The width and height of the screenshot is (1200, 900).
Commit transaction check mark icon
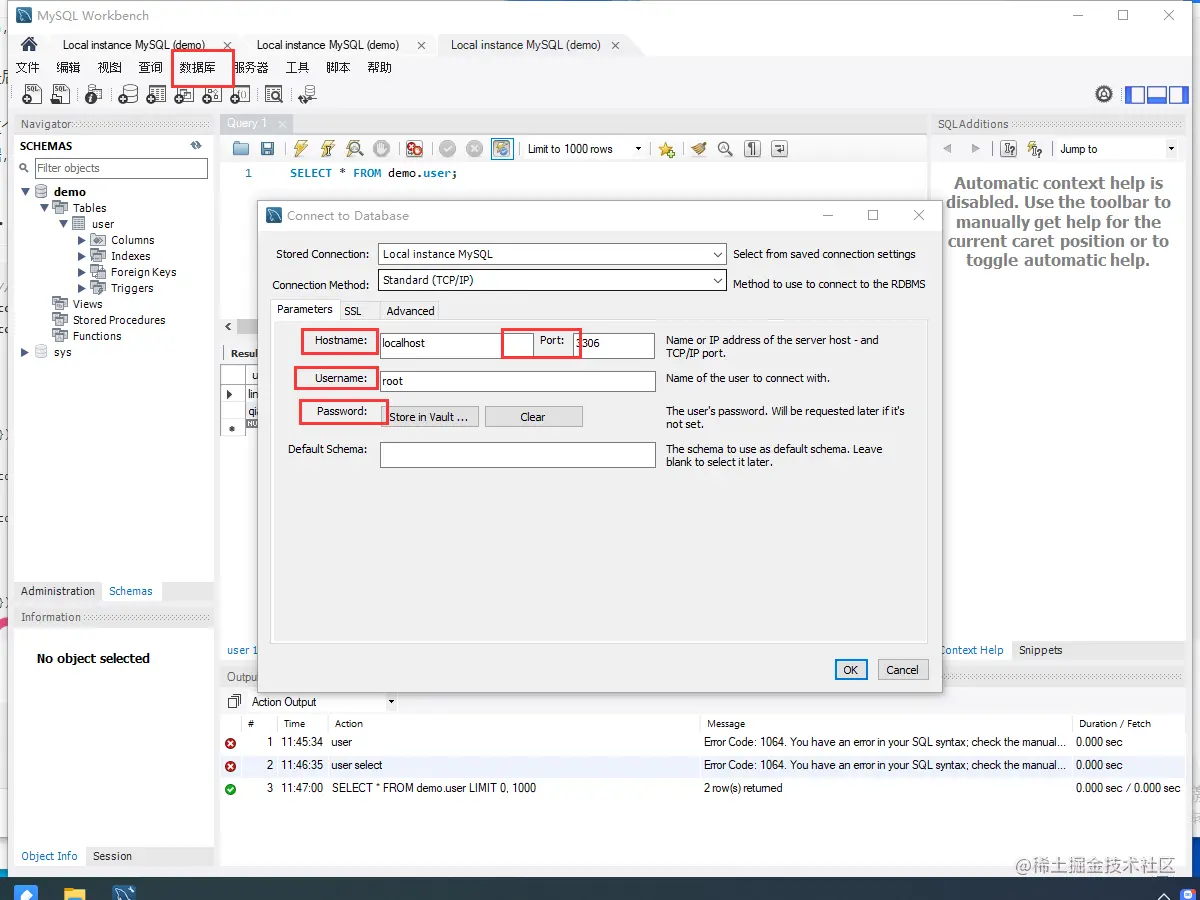point(447,149)
